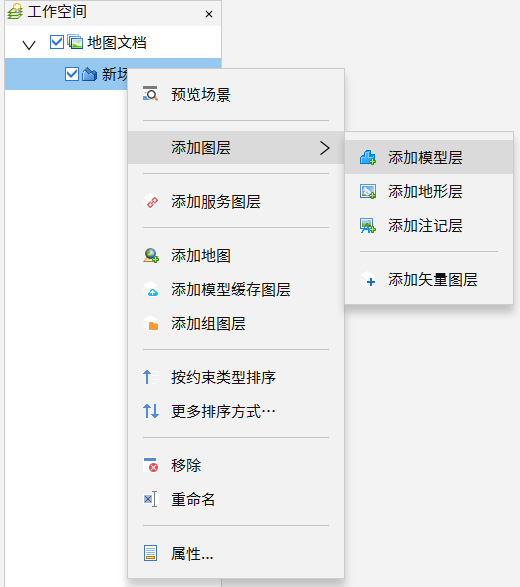This screenshot has height=587, width=520.
Task: Click the 添加注记层 annotation icon
Action: 368,225
